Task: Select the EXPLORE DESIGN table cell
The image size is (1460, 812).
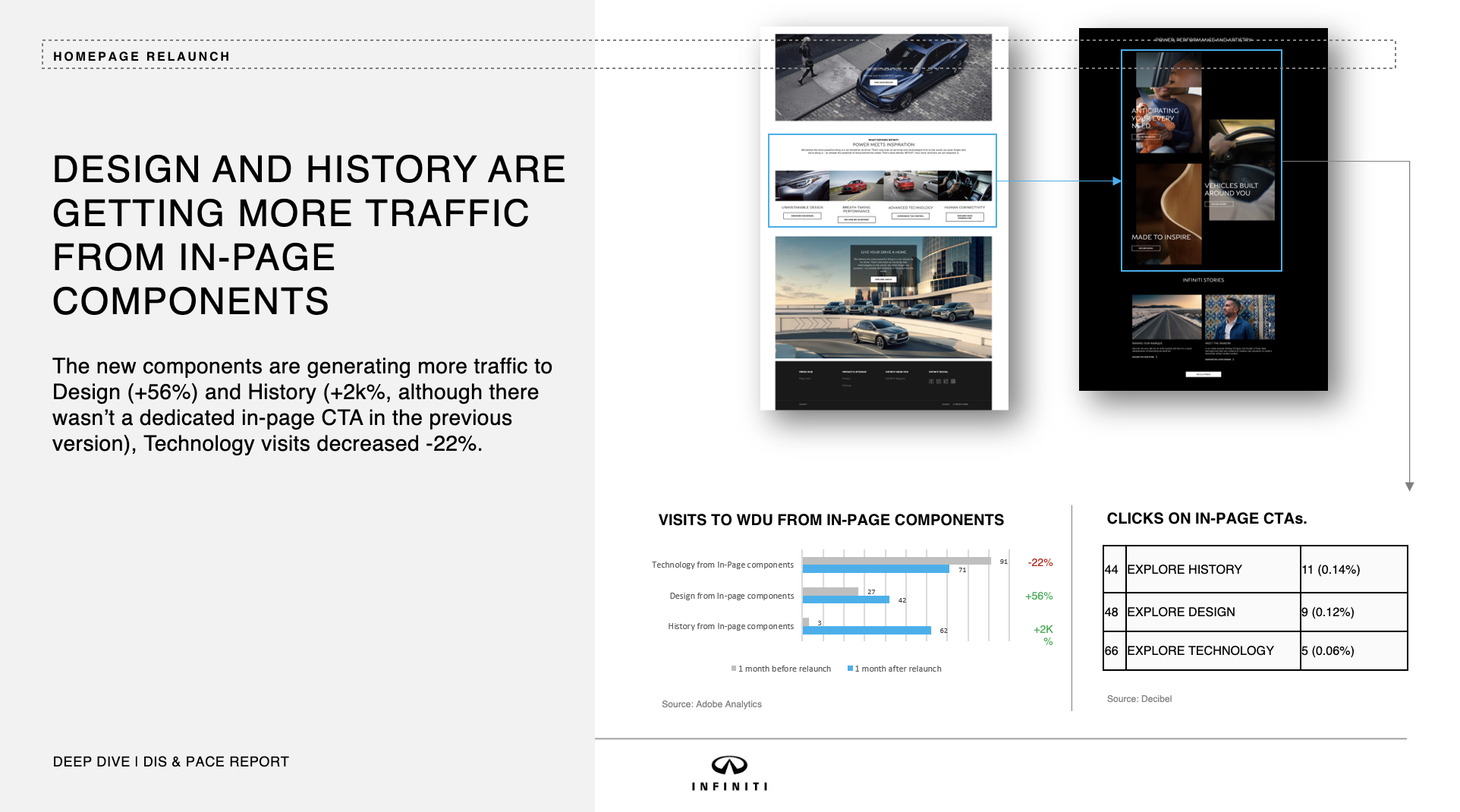Action: pyautogui.click(x=1212, y=612)
